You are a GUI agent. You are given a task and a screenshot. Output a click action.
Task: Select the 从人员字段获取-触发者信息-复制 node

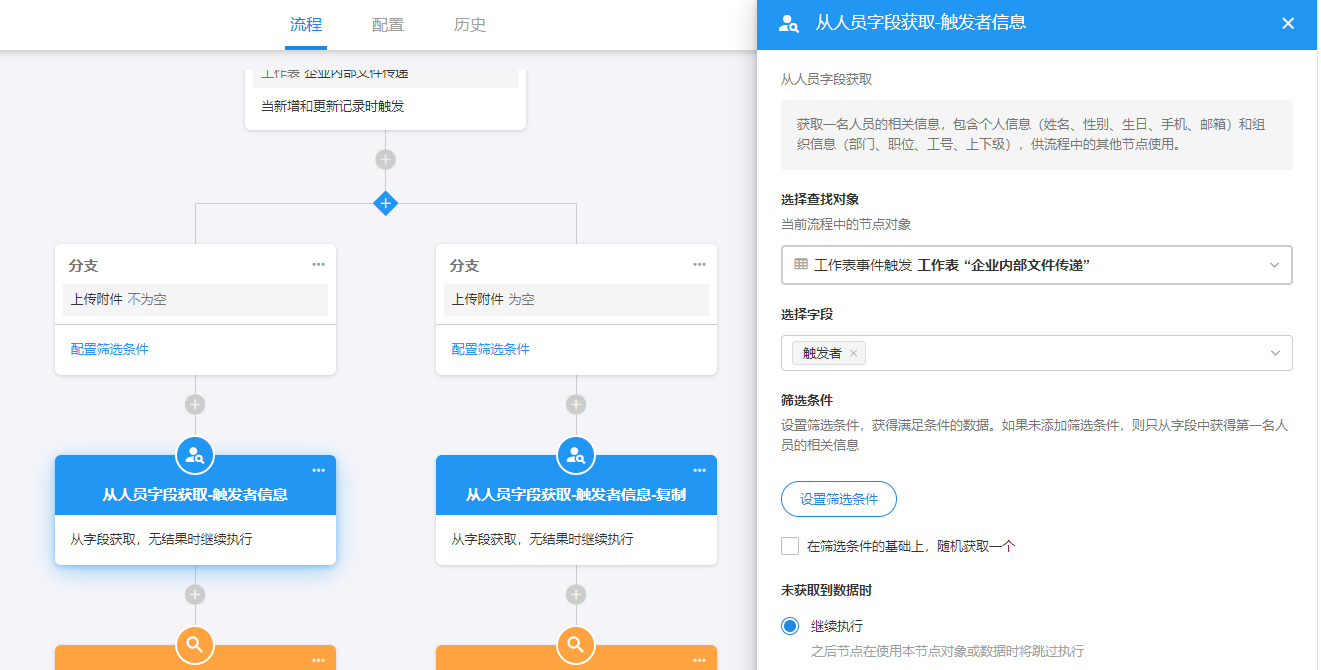pyautogui.click(x=576, y=495)
